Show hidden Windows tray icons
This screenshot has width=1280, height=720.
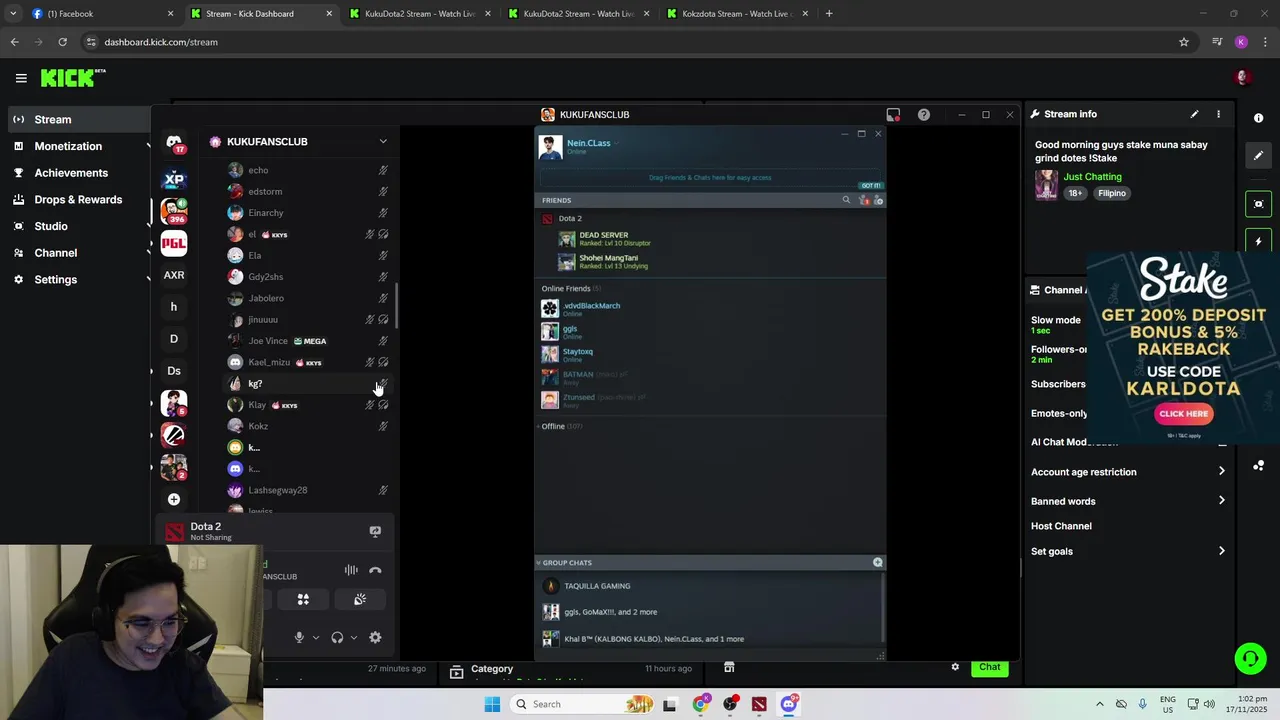[x=1099, y=704]
